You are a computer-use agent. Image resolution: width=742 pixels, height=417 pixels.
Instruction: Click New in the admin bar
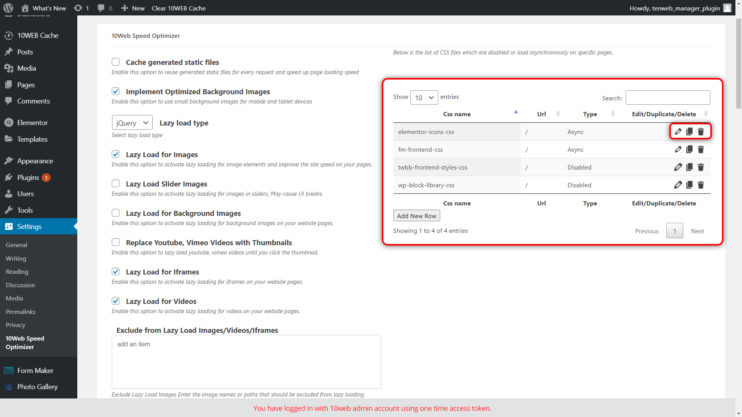click(x=133, y=8)
